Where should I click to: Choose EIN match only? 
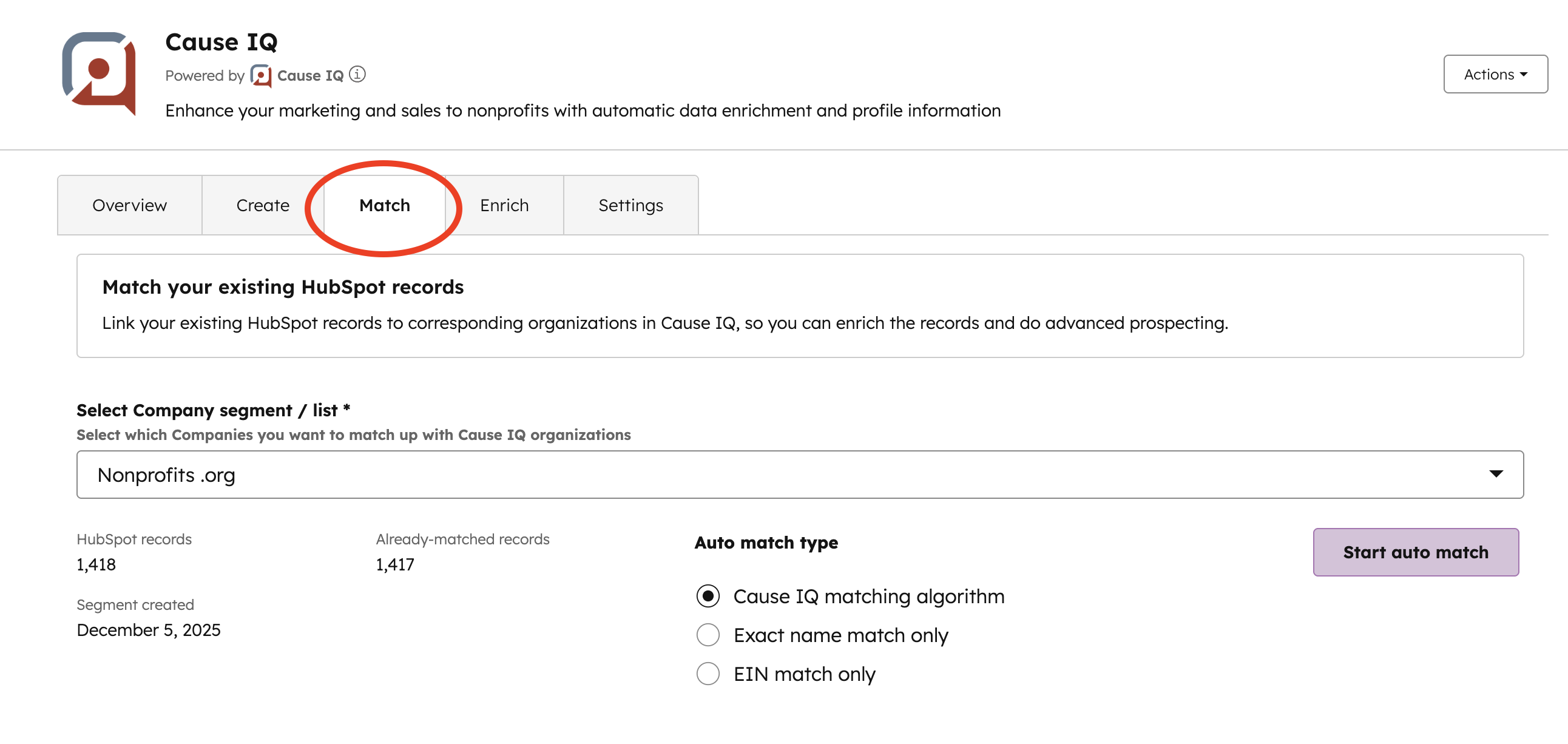point(708,674)
